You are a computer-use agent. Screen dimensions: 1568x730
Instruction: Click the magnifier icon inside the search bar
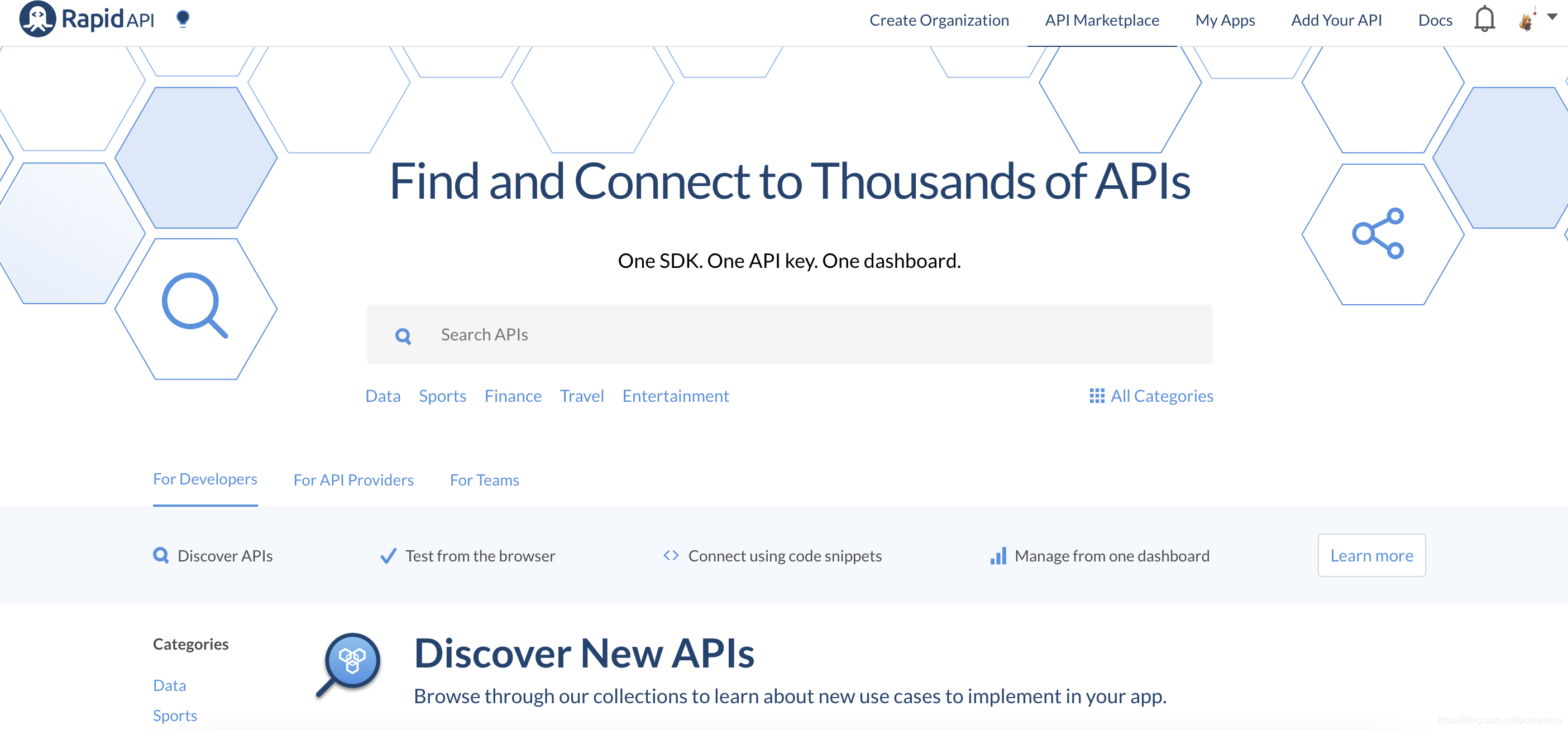click(x=404, y=335)
